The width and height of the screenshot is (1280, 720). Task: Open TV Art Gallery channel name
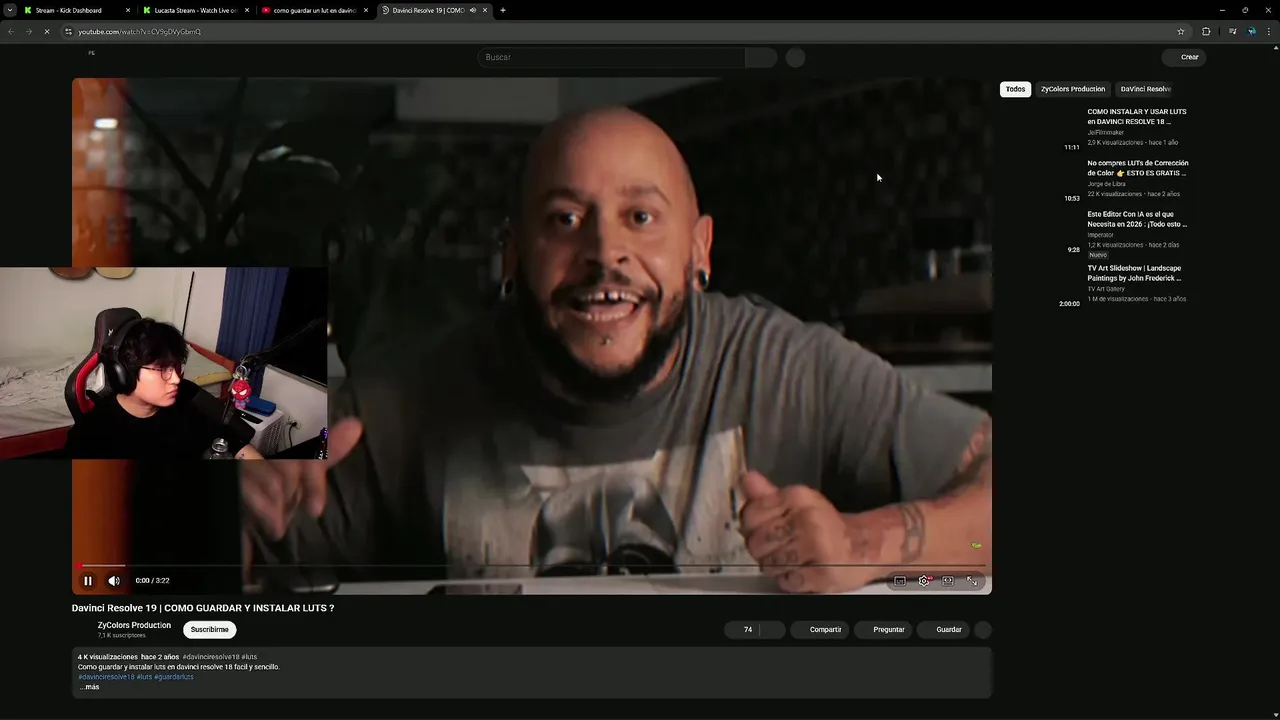pyautogui.click(x=1106, y=289)
